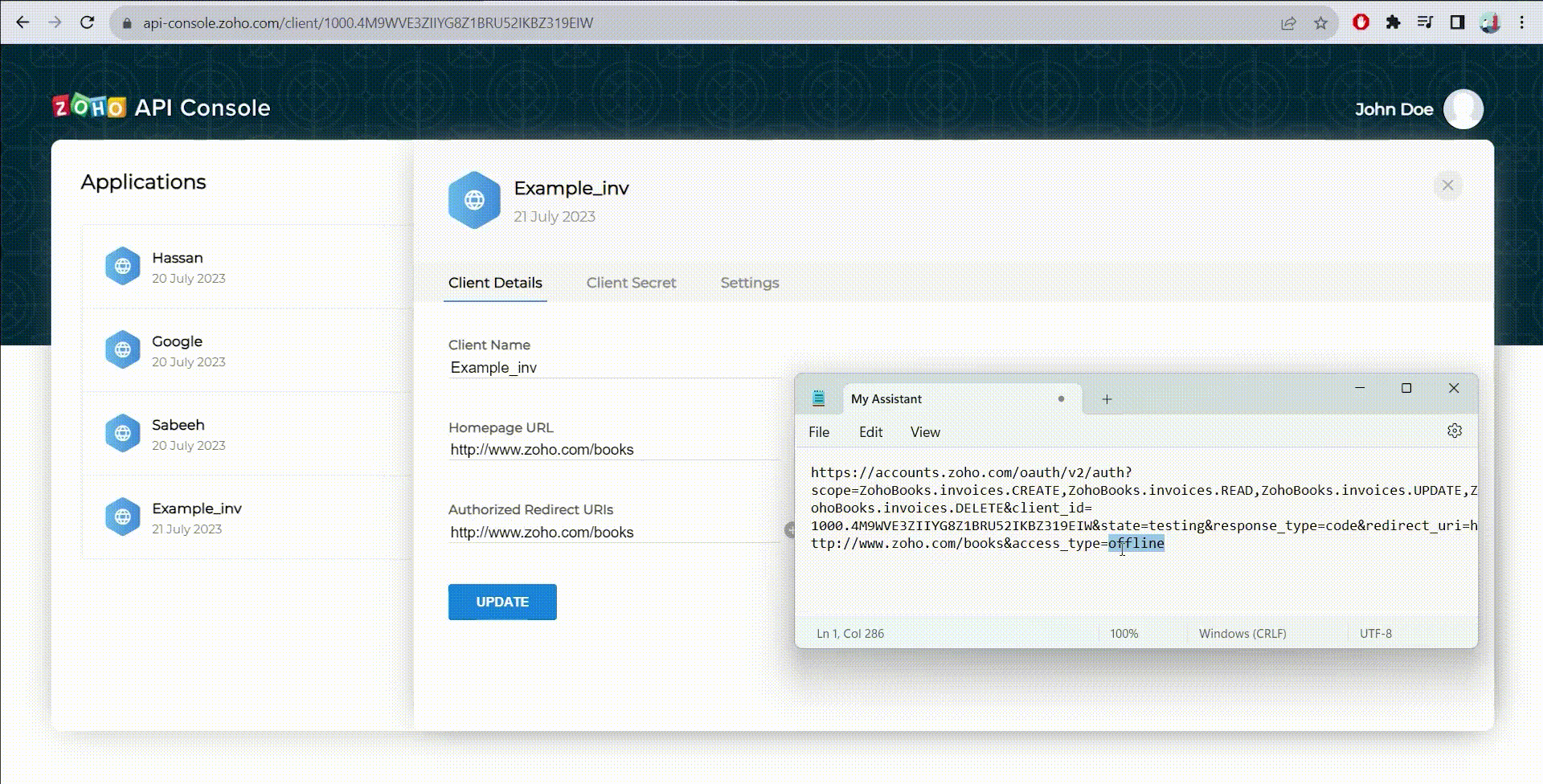Click the Client Name input field
This screenshot has width=1543, height=784.
pyautogui.click(x=611, y=368)
